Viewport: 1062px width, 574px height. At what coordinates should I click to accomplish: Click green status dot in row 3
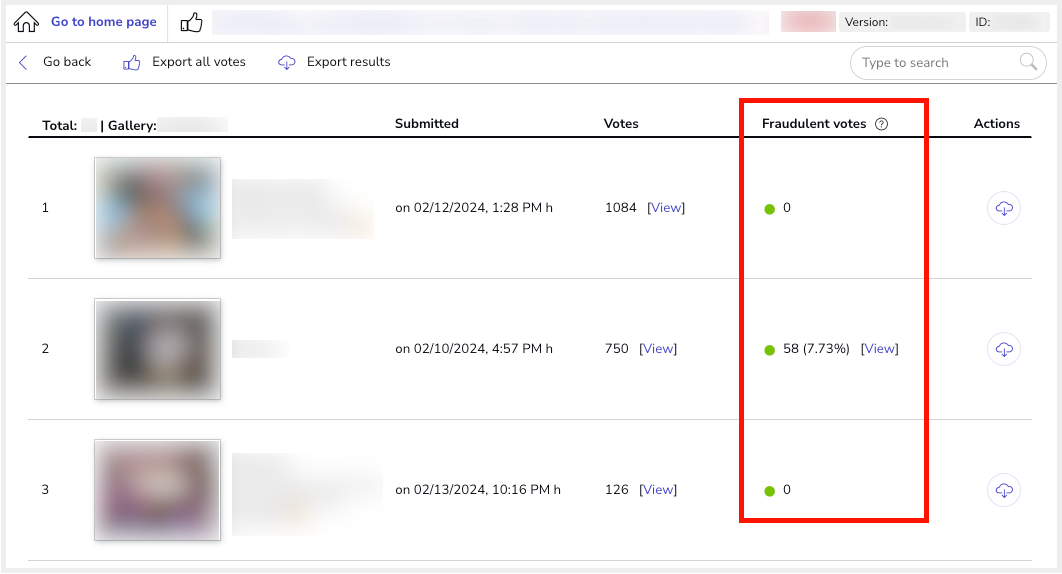point(769,491)
